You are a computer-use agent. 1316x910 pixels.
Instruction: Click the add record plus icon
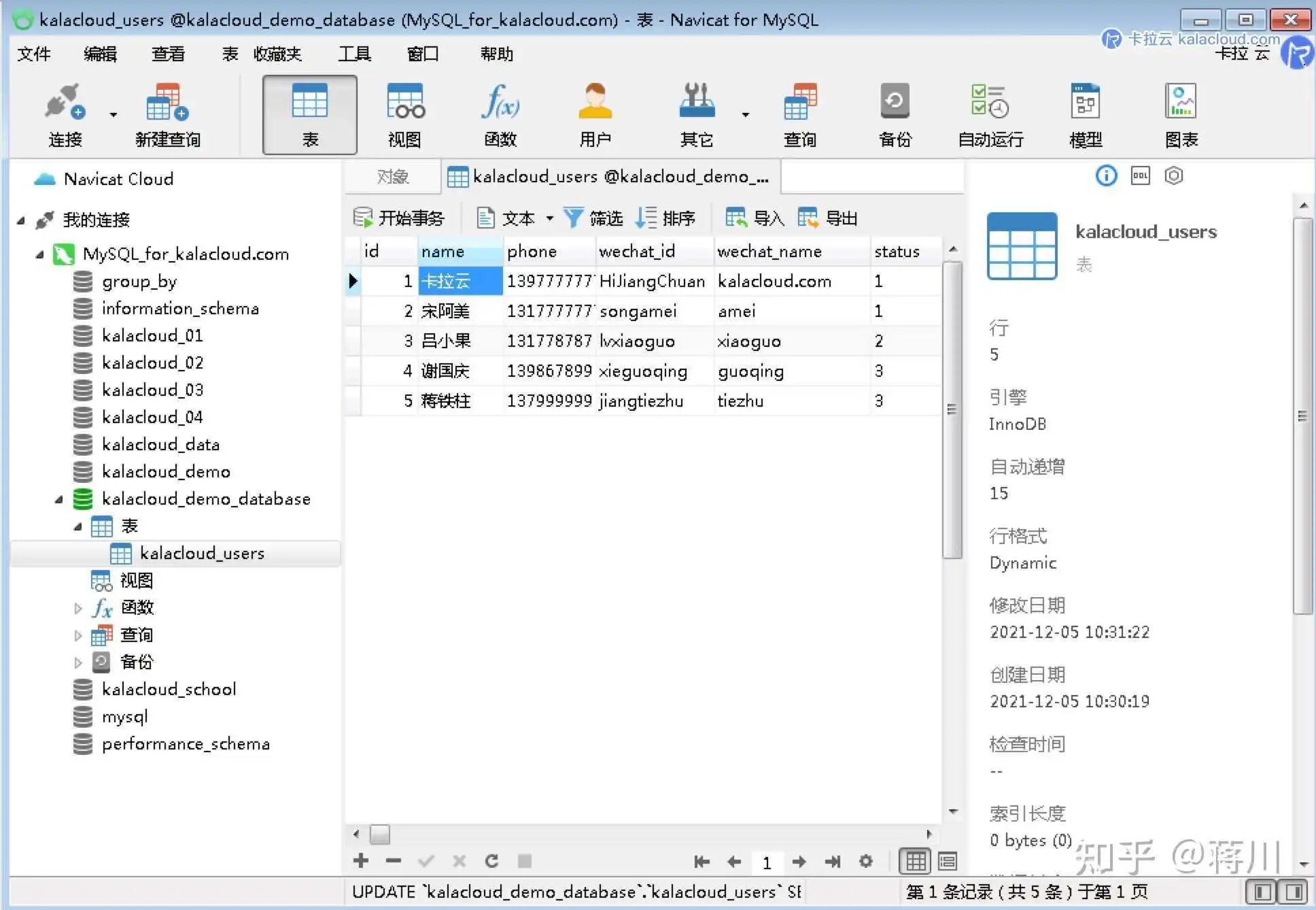coord(361,861)
